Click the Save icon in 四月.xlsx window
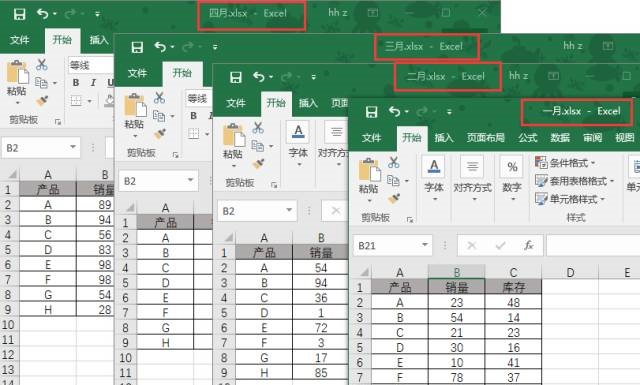Image resolution: width=640 pixels, height=385 pixels. click(x=19, y=14)
